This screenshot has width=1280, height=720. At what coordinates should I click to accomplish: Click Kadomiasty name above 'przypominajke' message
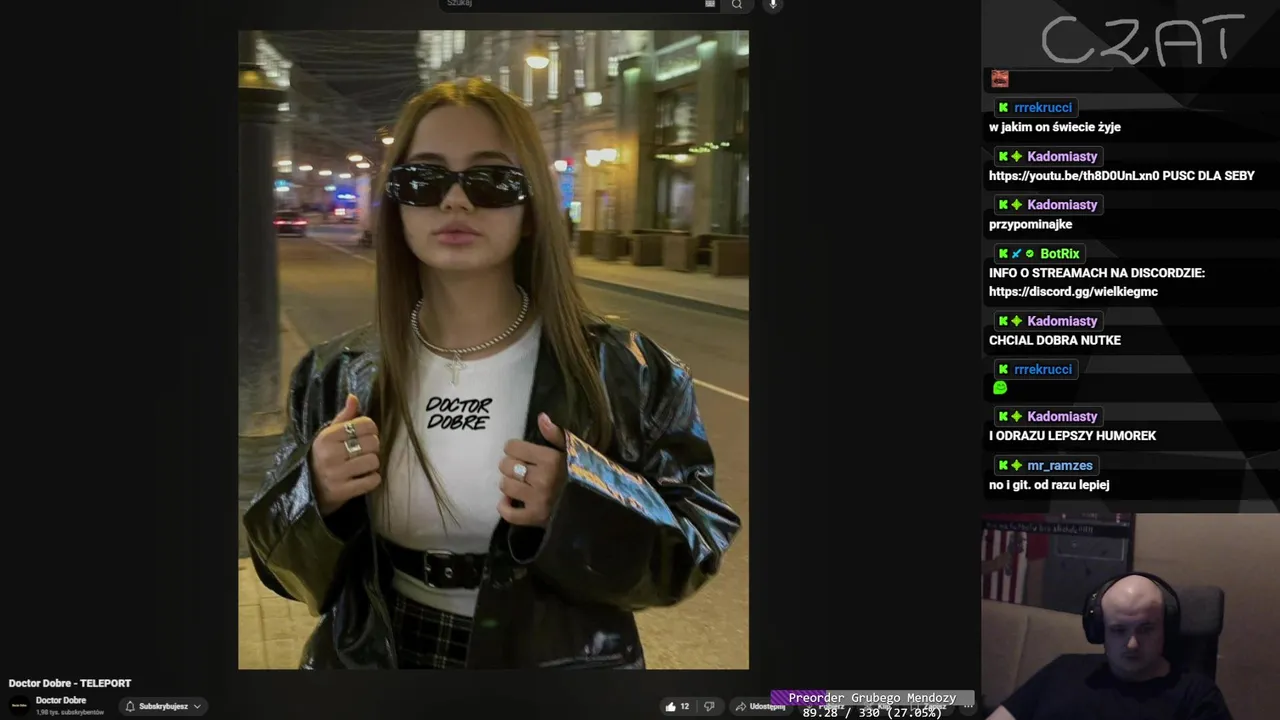click(x=1062, y=205)
